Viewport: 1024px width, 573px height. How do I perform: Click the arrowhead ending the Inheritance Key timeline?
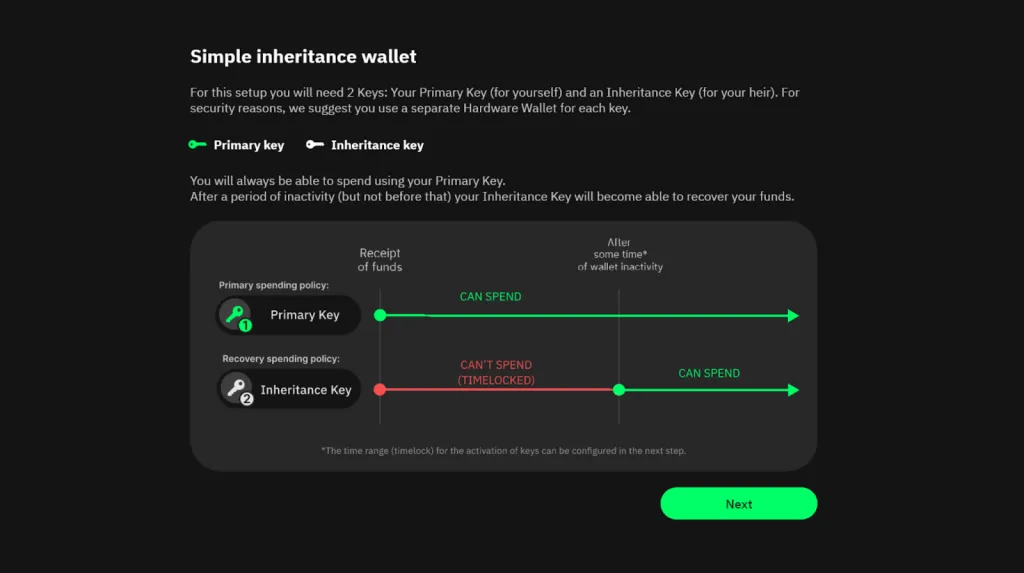pos(794,390)
